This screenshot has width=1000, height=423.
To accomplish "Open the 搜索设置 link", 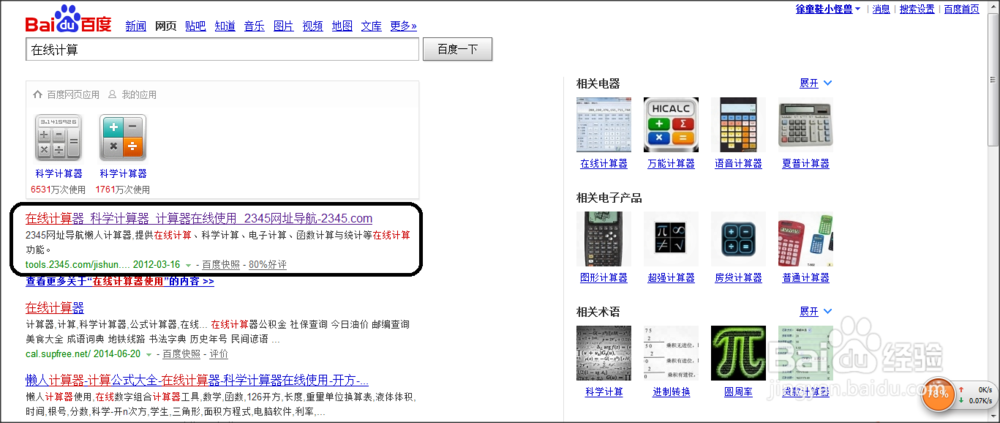I will click(916, 9).
